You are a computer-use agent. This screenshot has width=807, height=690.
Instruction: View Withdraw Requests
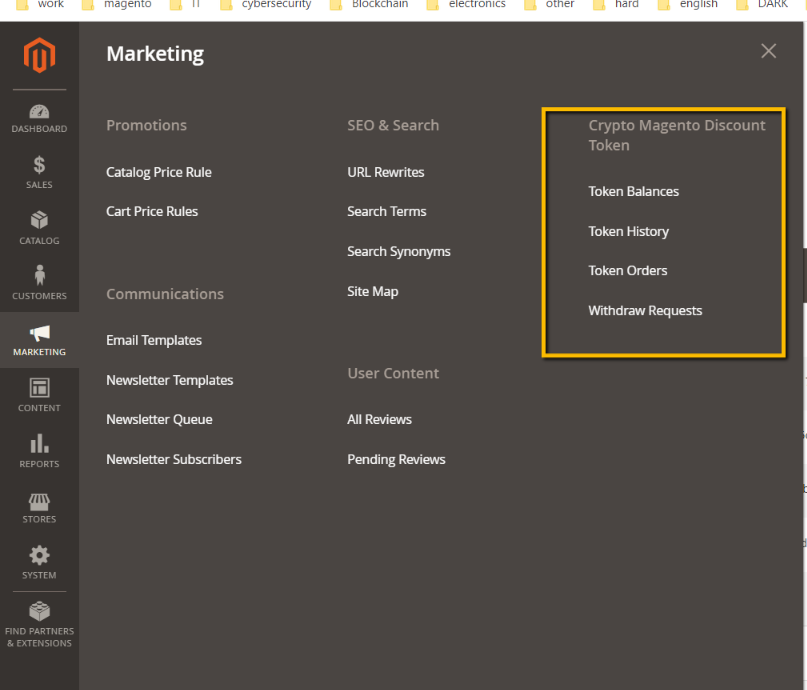[x=645, y=310]
